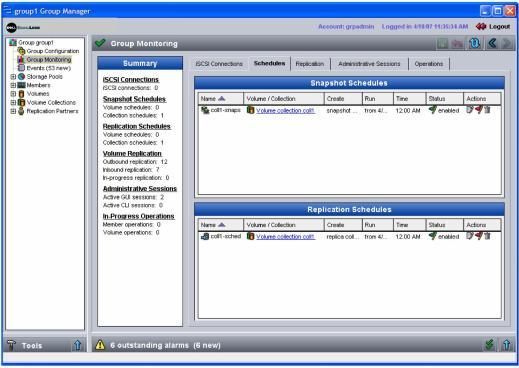
Task: Click the first green toolbar icon in header
Action: coord(442,43)
